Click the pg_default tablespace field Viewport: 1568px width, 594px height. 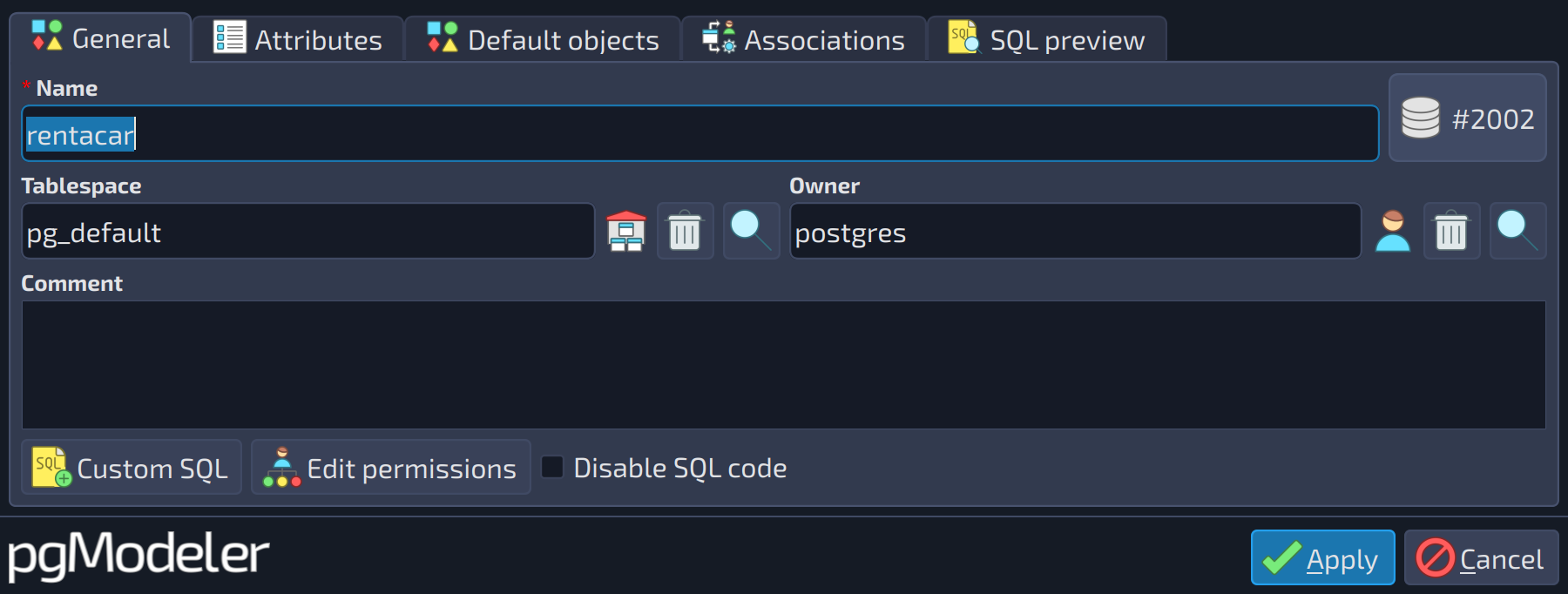(x=308, y=232)
